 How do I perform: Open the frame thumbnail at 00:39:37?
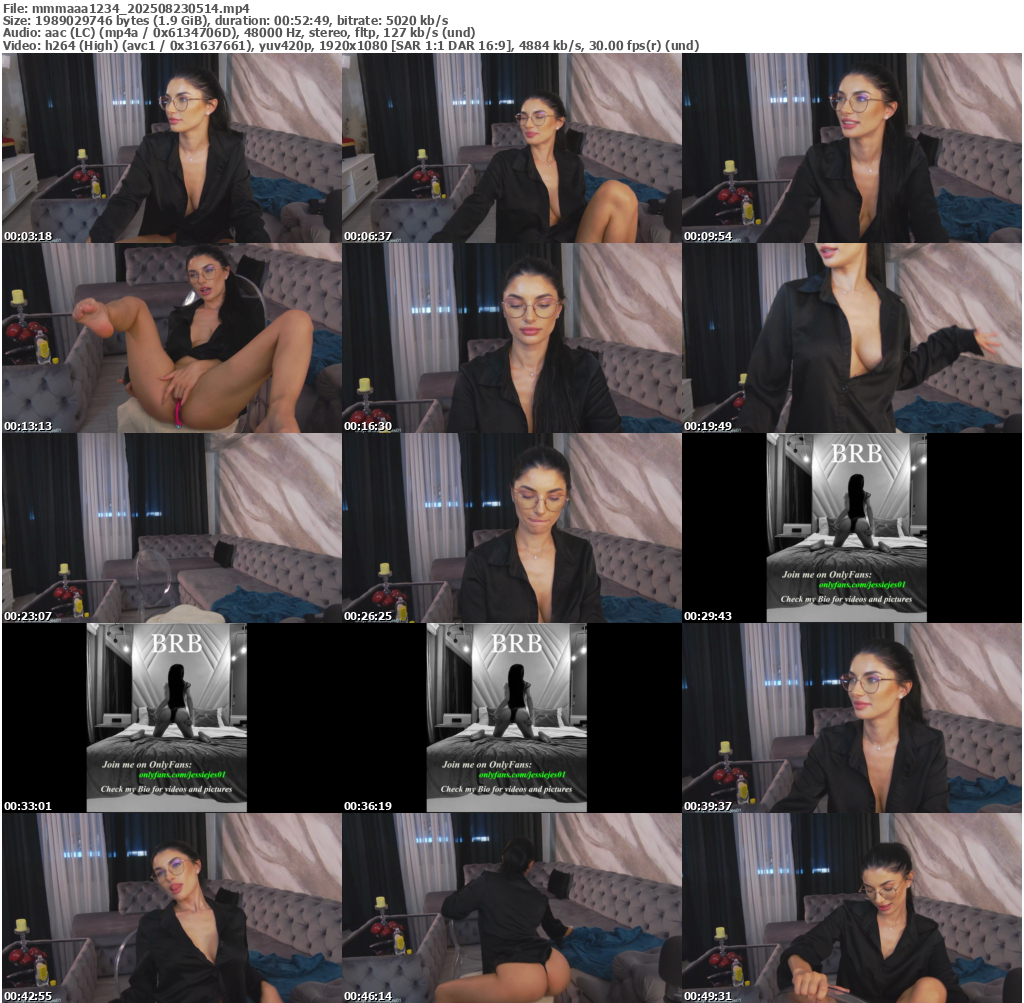[852, 718]
